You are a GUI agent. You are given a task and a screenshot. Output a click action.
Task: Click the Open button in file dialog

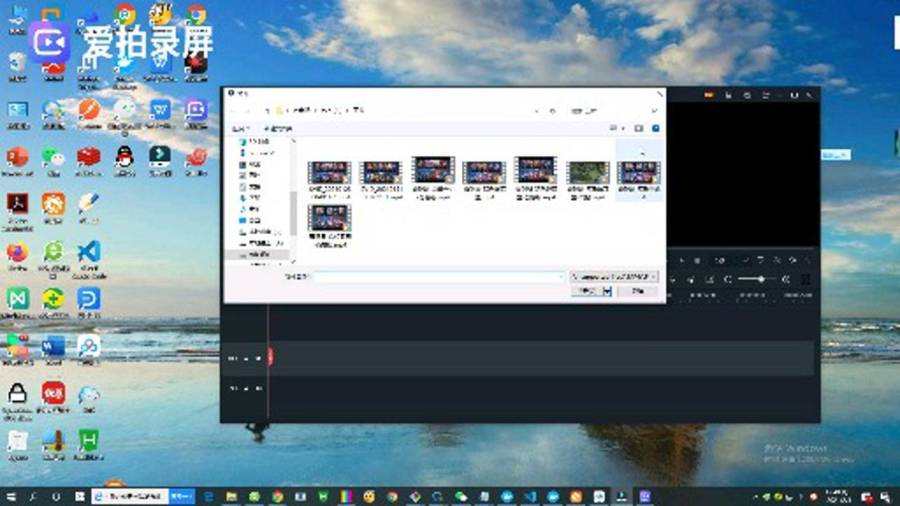tap(587, 291)
